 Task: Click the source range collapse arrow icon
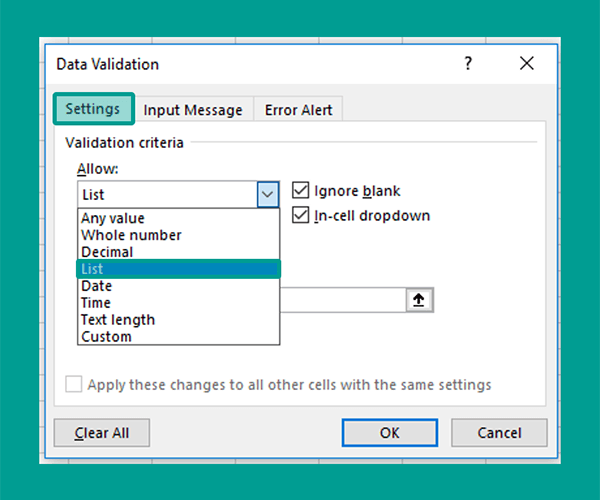click(x=419, y=300)
